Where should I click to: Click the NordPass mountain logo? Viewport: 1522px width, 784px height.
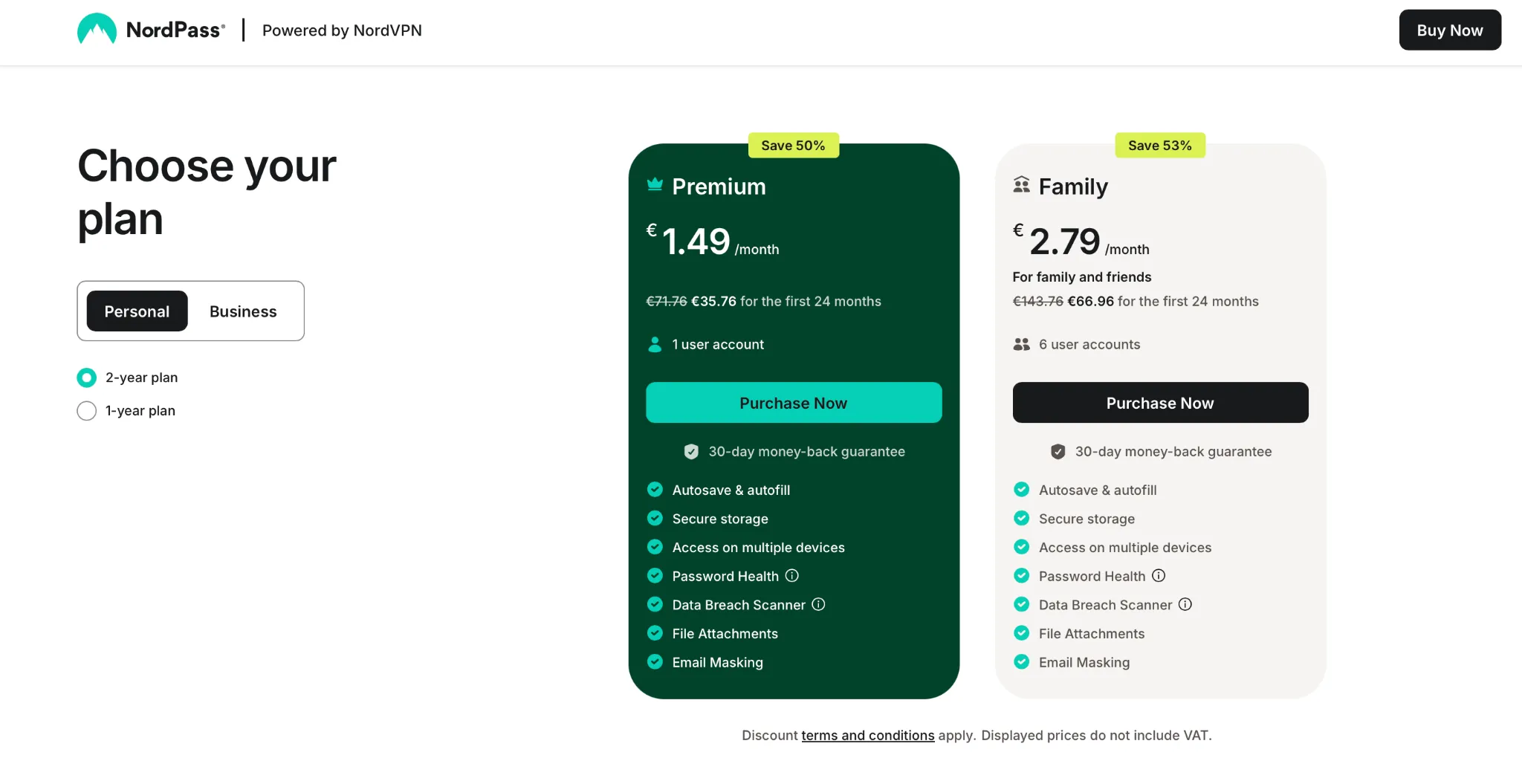tap(97, 29)
